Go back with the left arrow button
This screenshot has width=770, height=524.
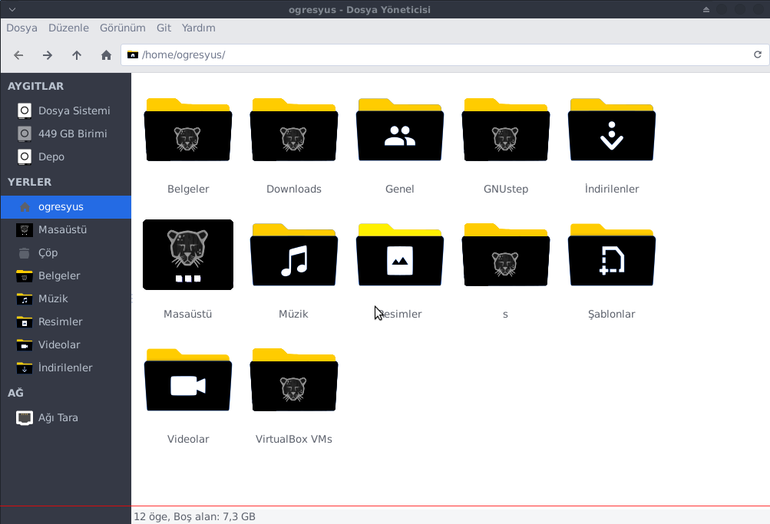(x=19, y=55)
